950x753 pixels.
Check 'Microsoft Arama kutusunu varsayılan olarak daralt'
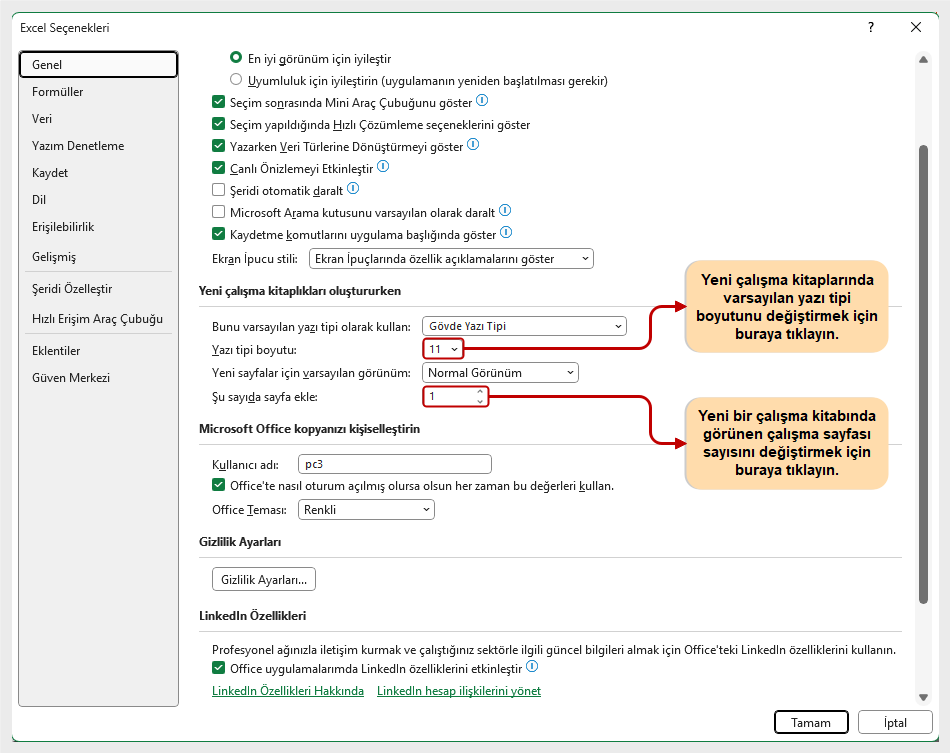pyautogui.click(x=219, y=211)
